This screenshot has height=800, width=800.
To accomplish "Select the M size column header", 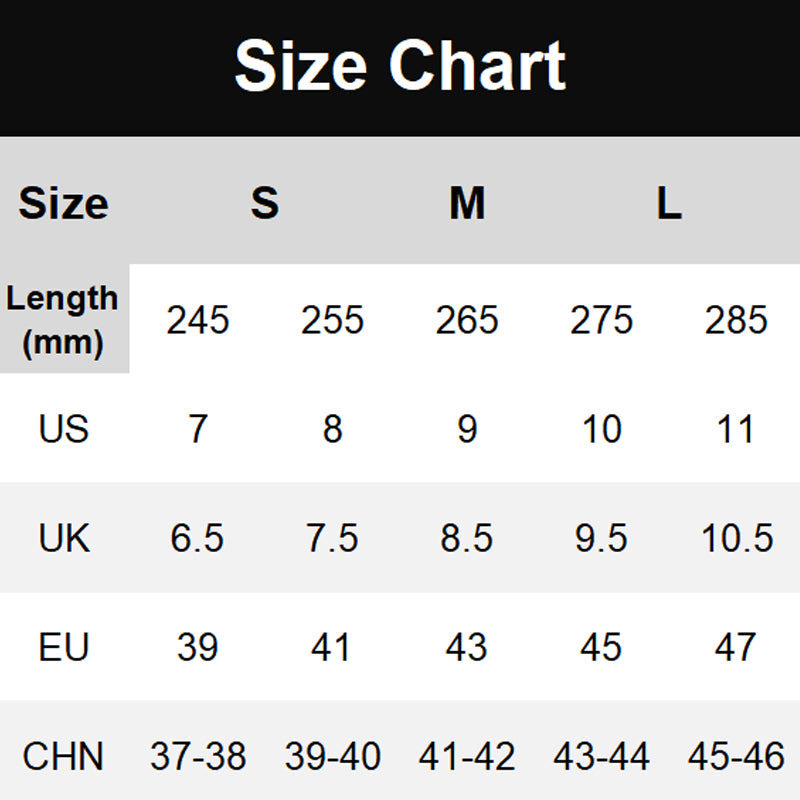I will (x=467, y=203).
